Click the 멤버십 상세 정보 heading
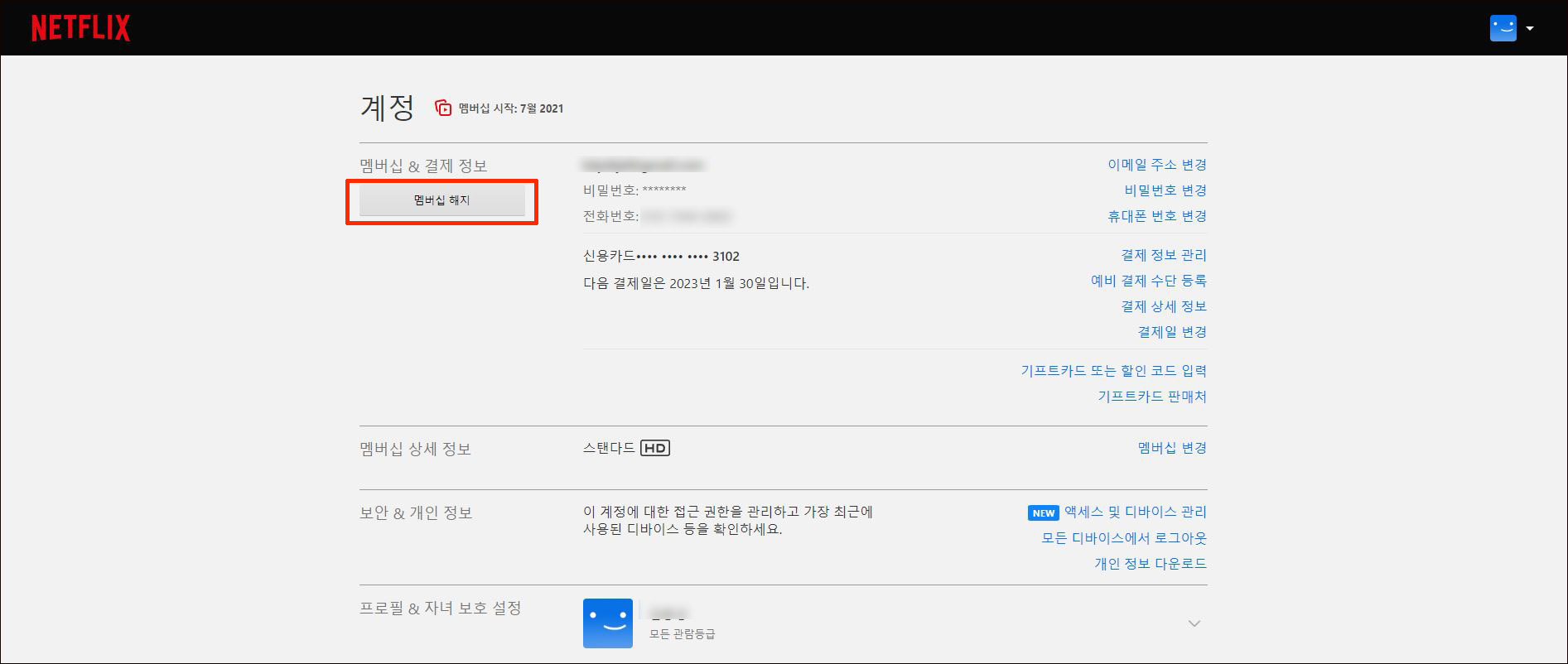 pos(415,449)
